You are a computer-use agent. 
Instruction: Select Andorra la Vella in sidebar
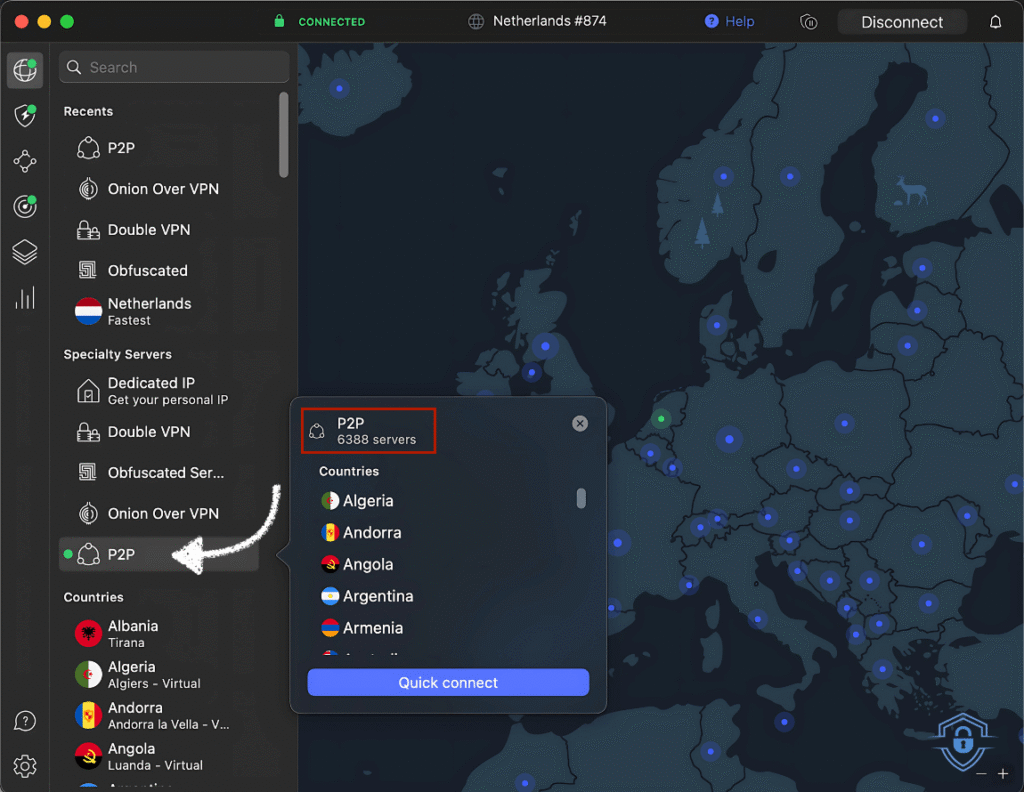point(170,715)
